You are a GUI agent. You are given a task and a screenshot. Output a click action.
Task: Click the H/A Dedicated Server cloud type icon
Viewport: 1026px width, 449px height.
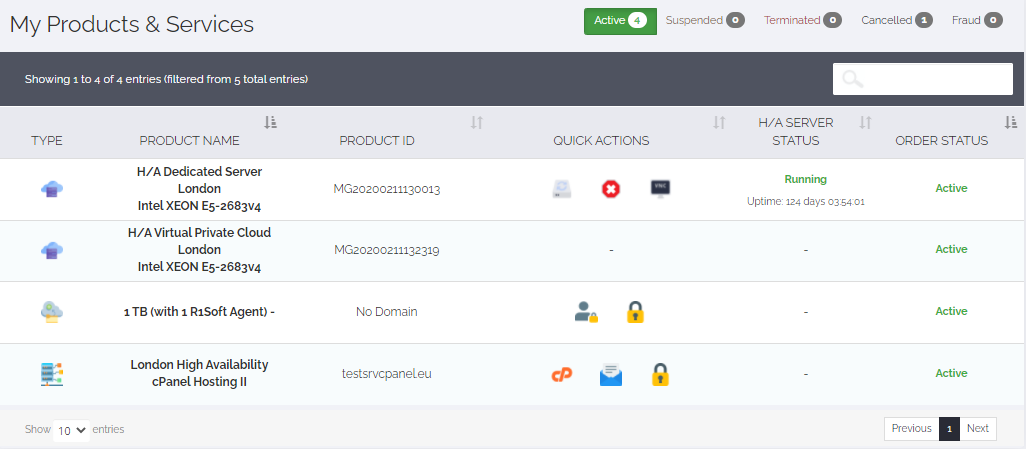(x=52, y=189)
